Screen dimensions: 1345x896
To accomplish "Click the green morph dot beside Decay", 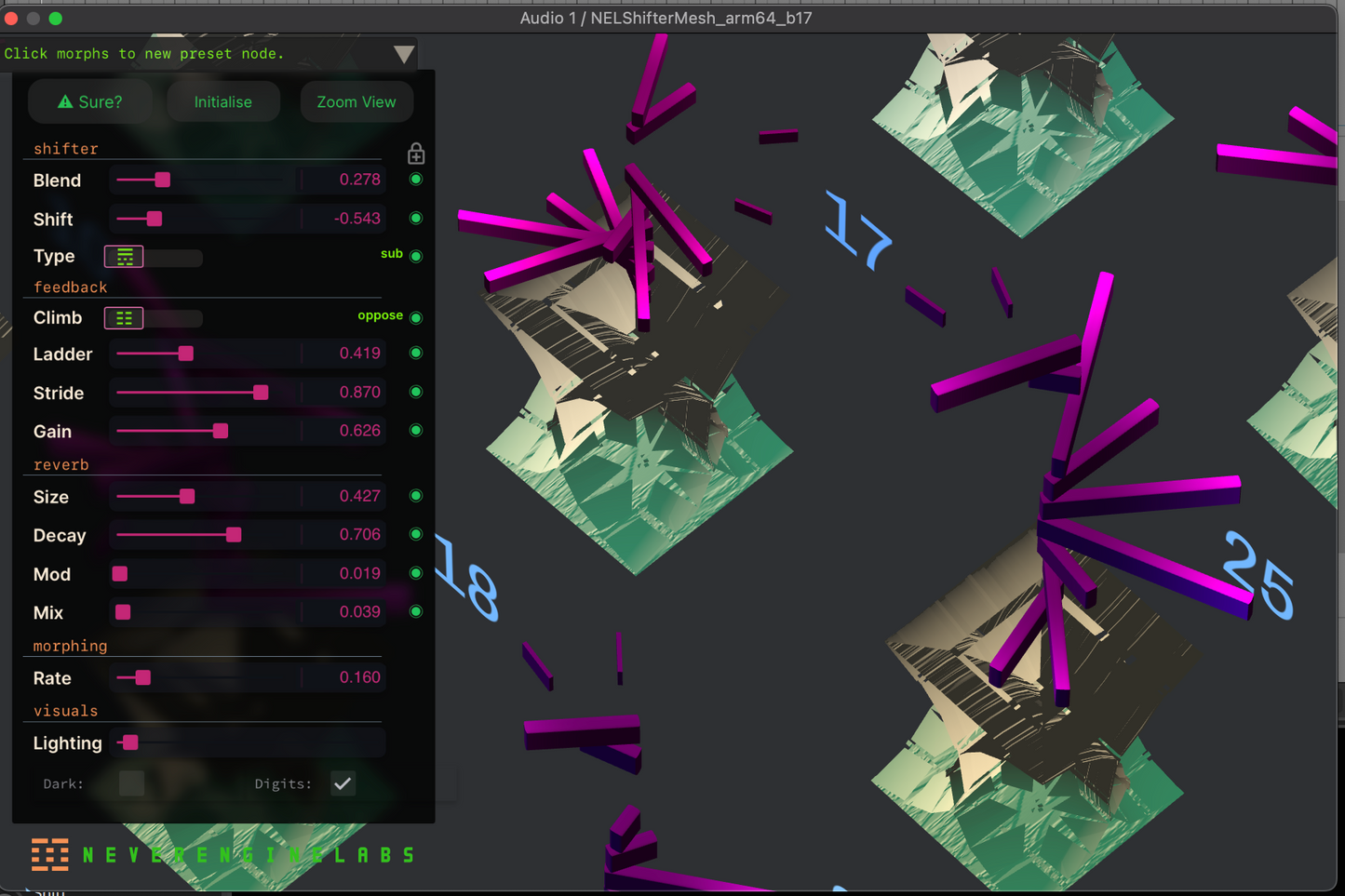I will [x=416, y=535].
